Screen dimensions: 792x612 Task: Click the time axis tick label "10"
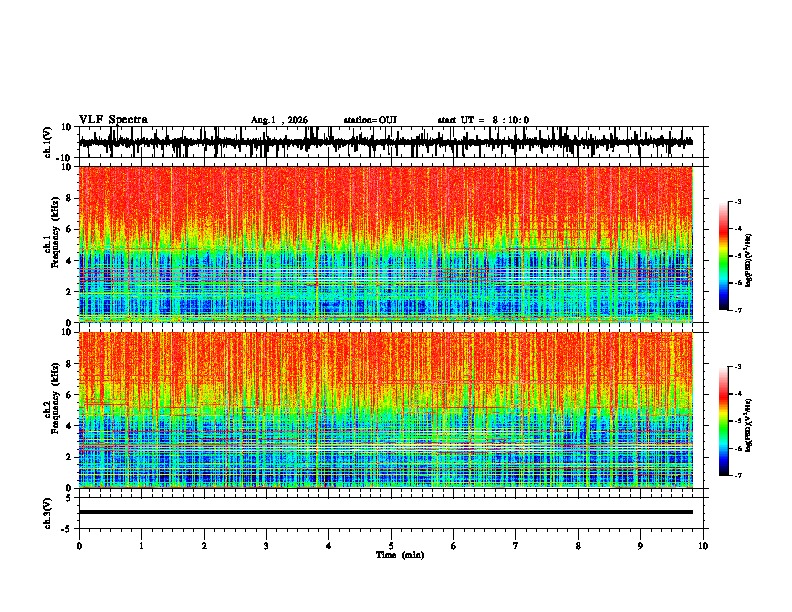tap(703, 546)
